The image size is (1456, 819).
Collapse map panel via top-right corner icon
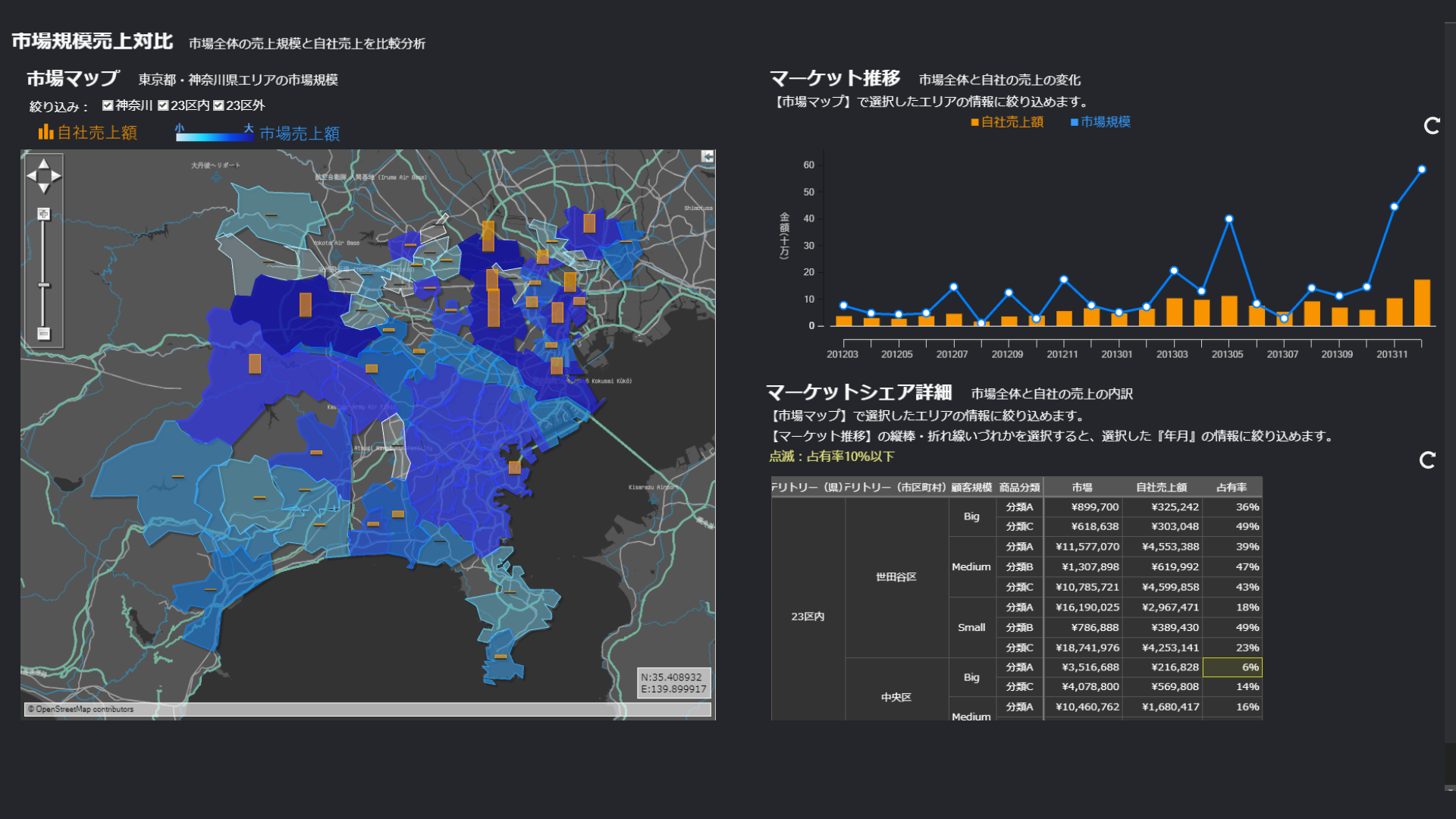708,156
